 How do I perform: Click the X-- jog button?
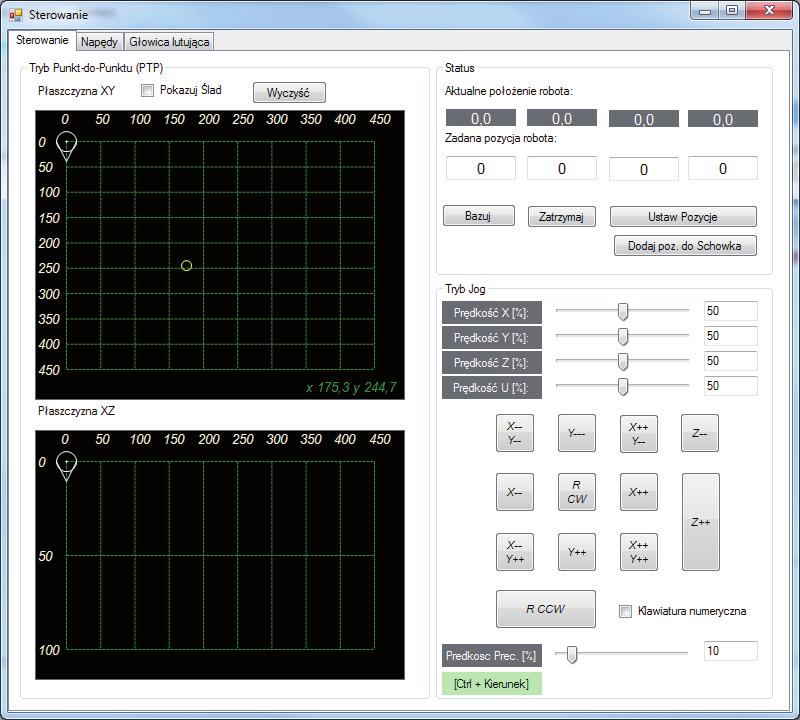click(515, 492)
